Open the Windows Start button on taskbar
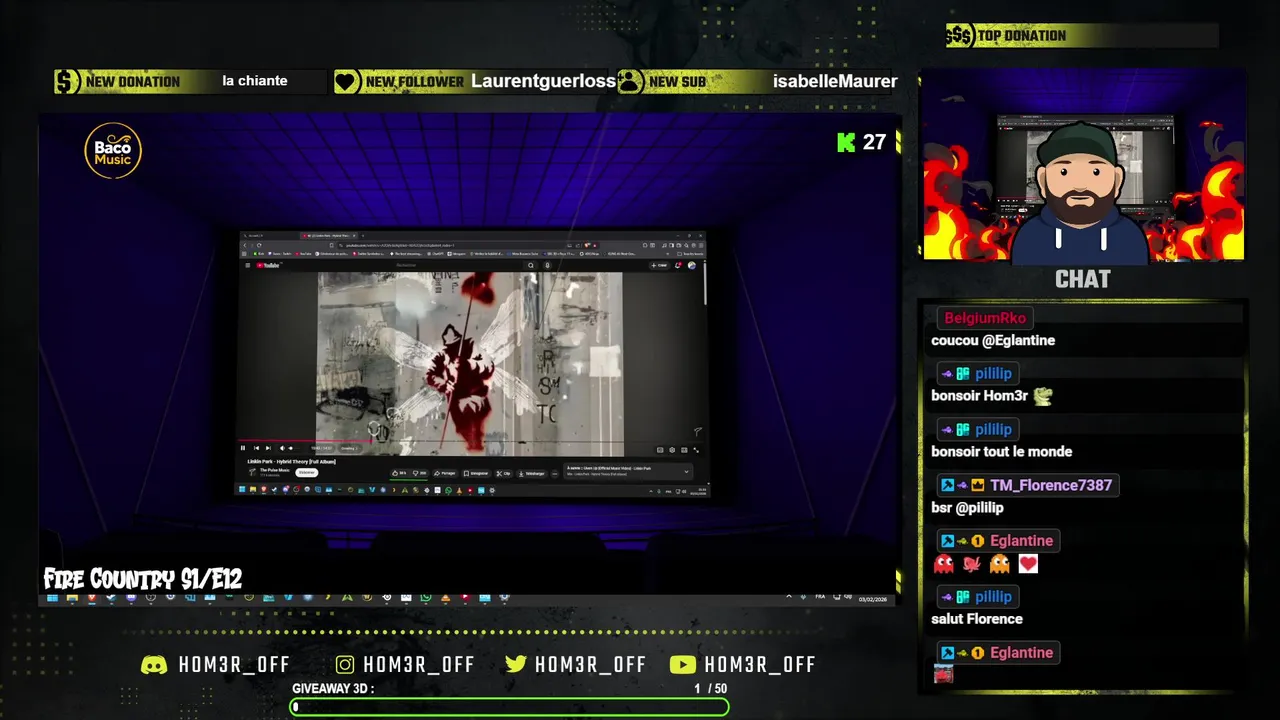The image size is (1280, 720). point(52,598)
